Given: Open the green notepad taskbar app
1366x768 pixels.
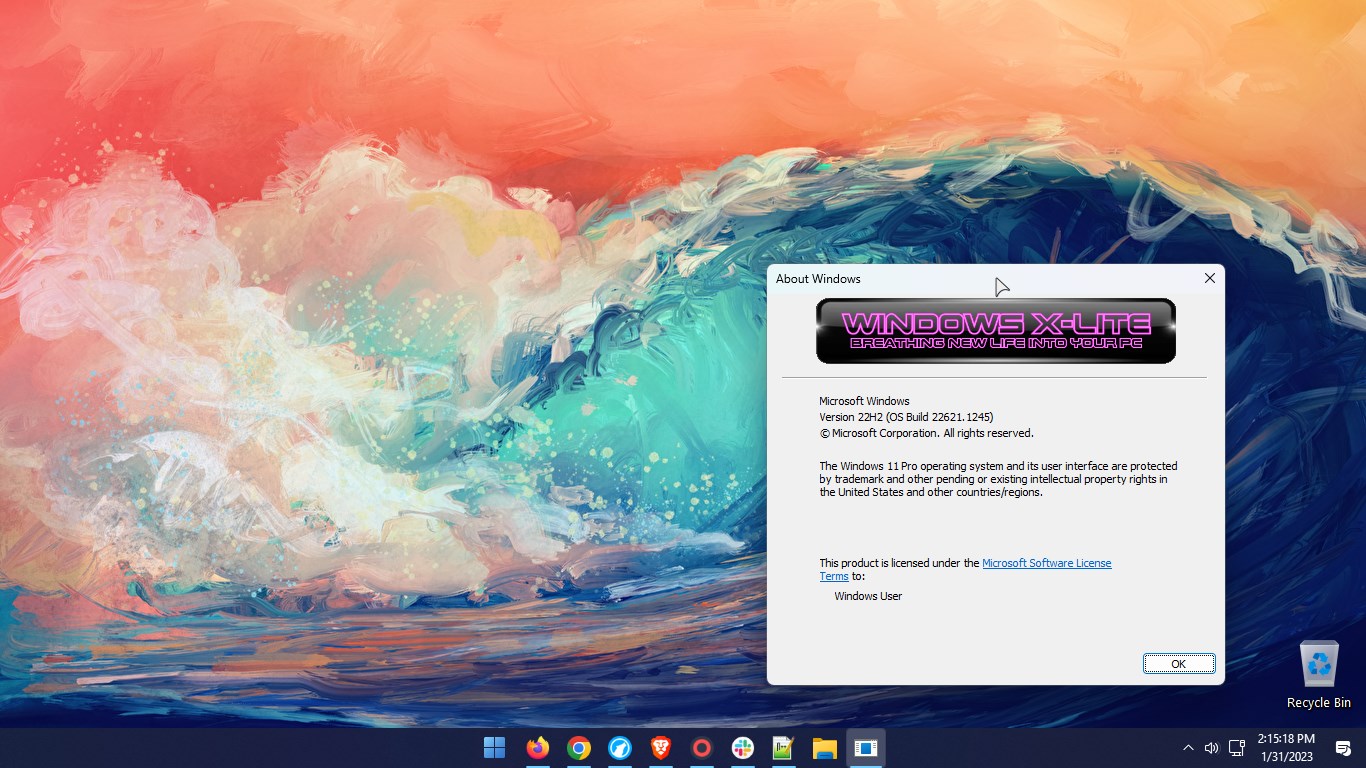Looking at the screenshot, I should pos(783,748).
